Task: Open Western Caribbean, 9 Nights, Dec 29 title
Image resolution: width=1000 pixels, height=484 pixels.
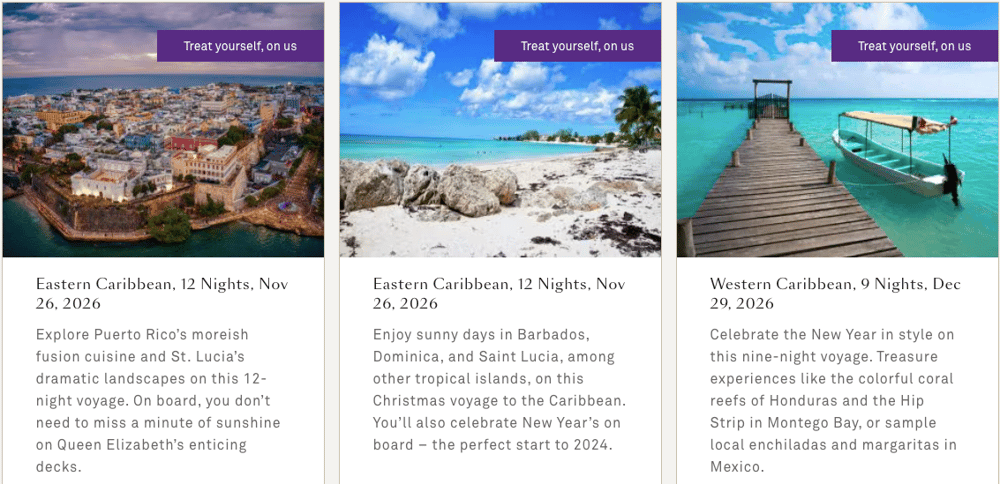Action: point(833,293)
